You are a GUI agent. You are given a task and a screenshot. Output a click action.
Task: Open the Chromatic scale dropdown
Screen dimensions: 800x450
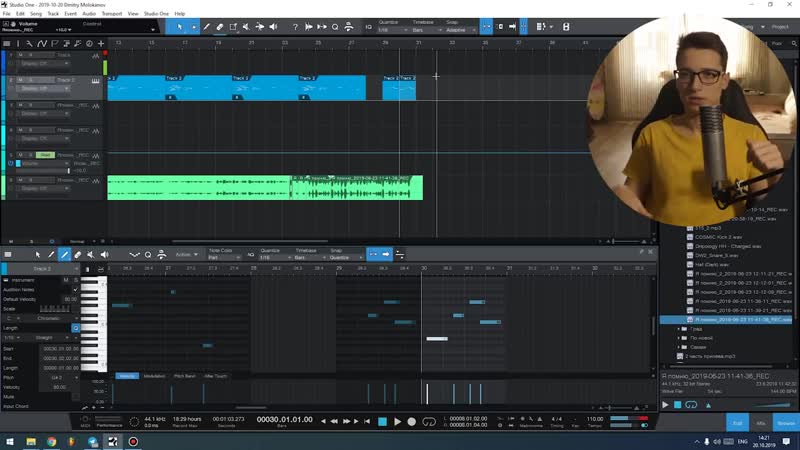click(52, 318)
